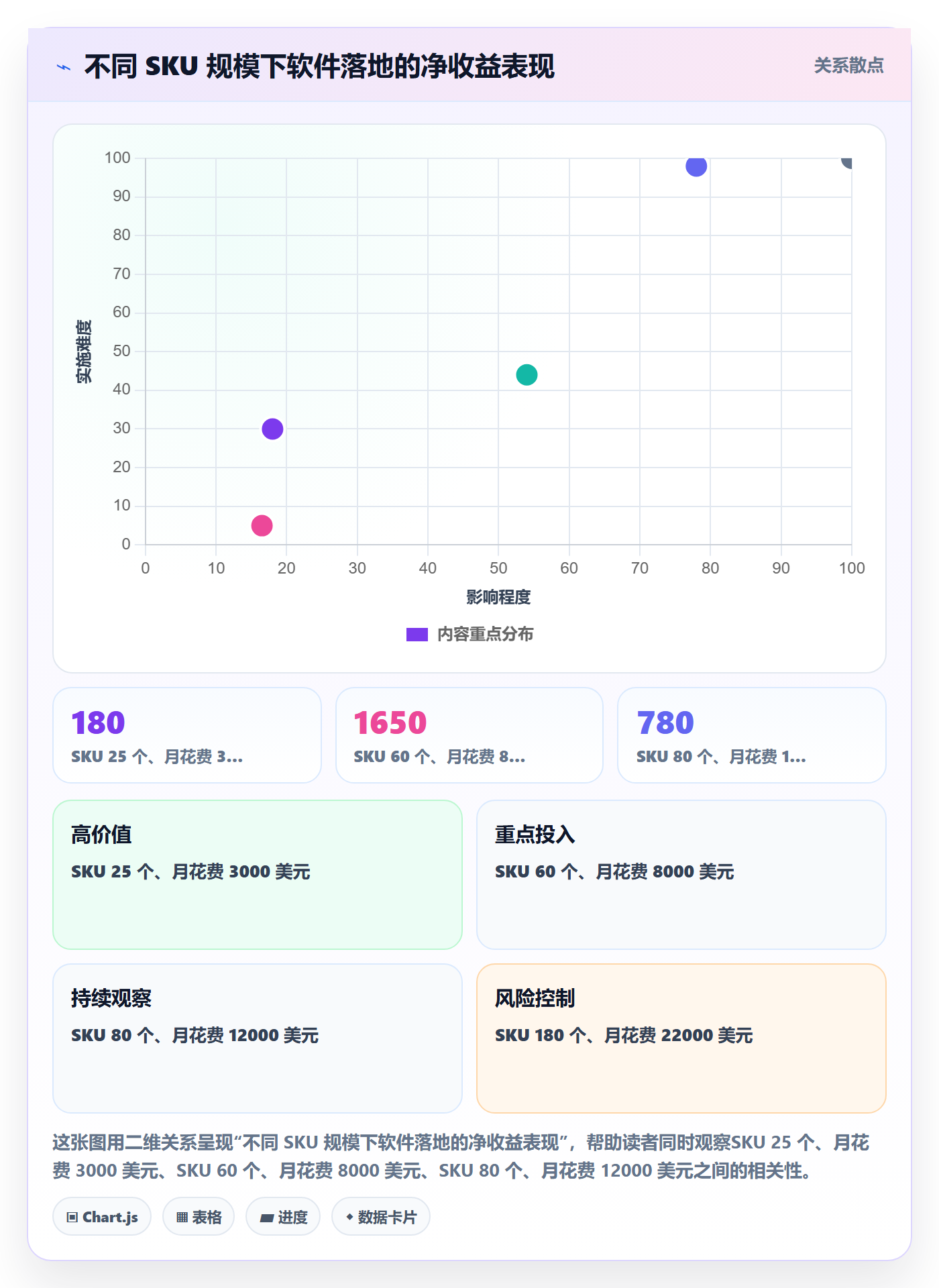Screen dimensions: 939x1288
Task: Click the lightning bolt icon beside the title
Action: click(x=64, y=67)
